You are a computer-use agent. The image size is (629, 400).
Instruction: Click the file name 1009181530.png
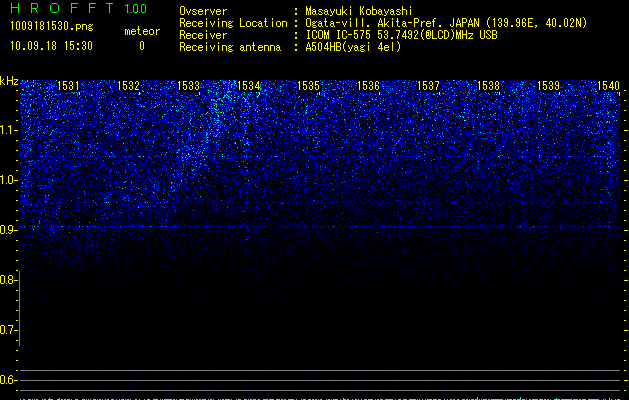(52, 27)
